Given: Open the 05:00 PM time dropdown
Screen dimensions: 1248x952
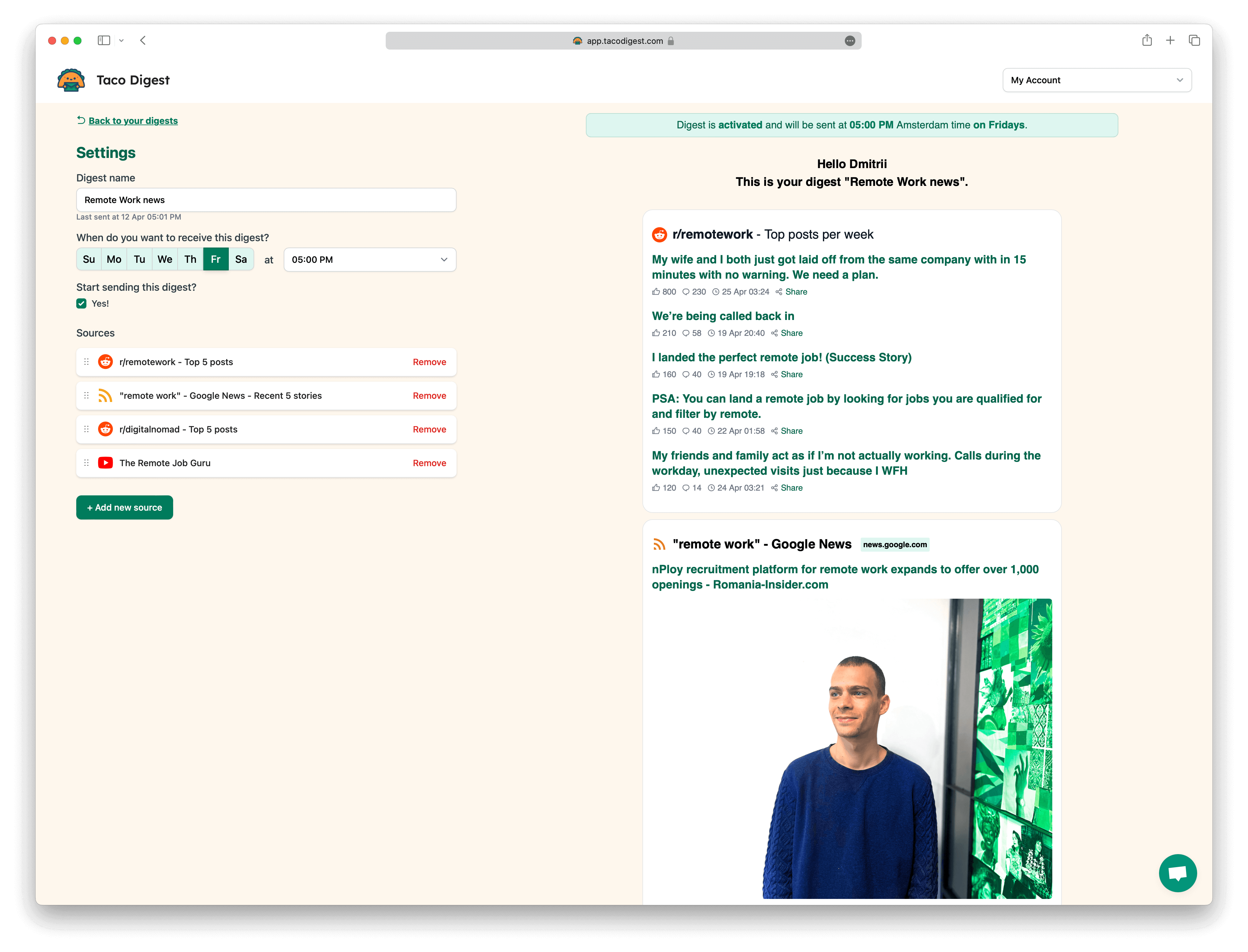Looking at the screenshot, I should coord(370,260).
